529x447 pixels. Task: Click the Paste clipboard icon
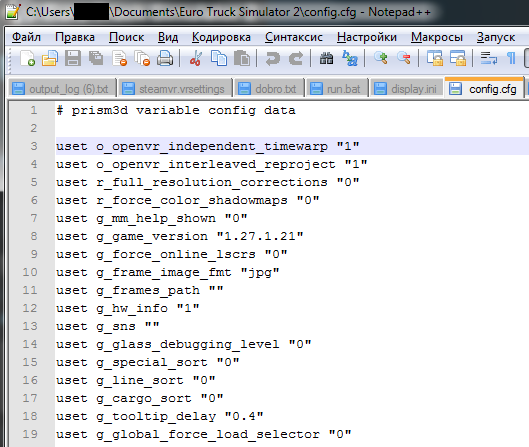click(242, 58)
